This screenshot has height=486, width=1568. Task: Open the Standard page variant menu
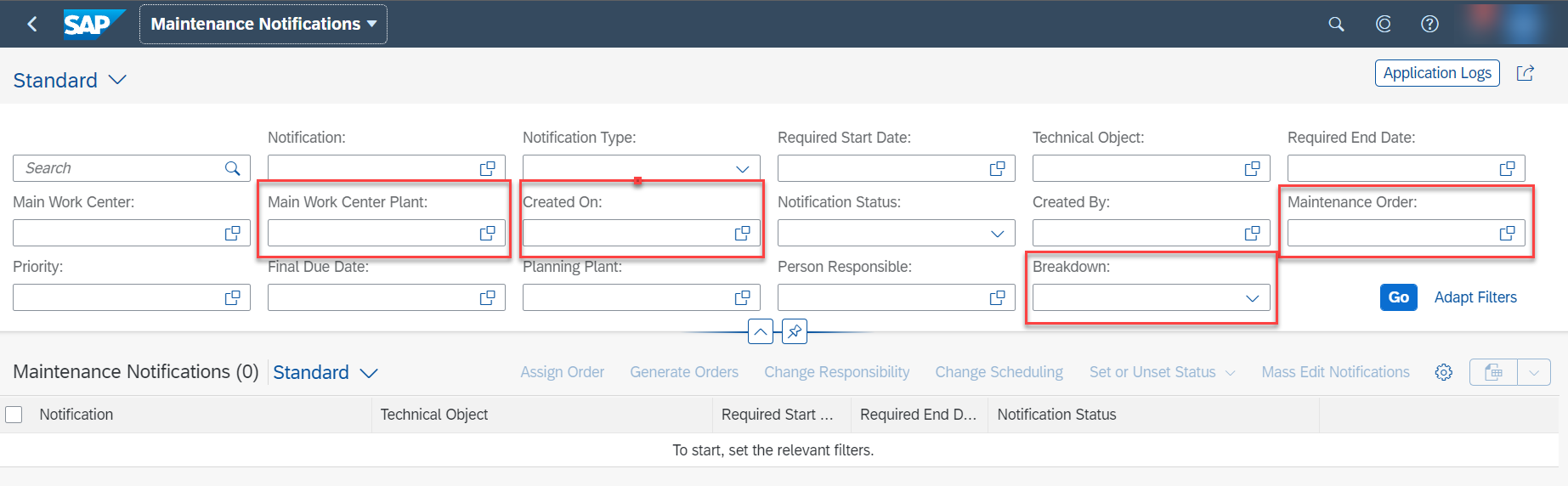pos(70,80)
